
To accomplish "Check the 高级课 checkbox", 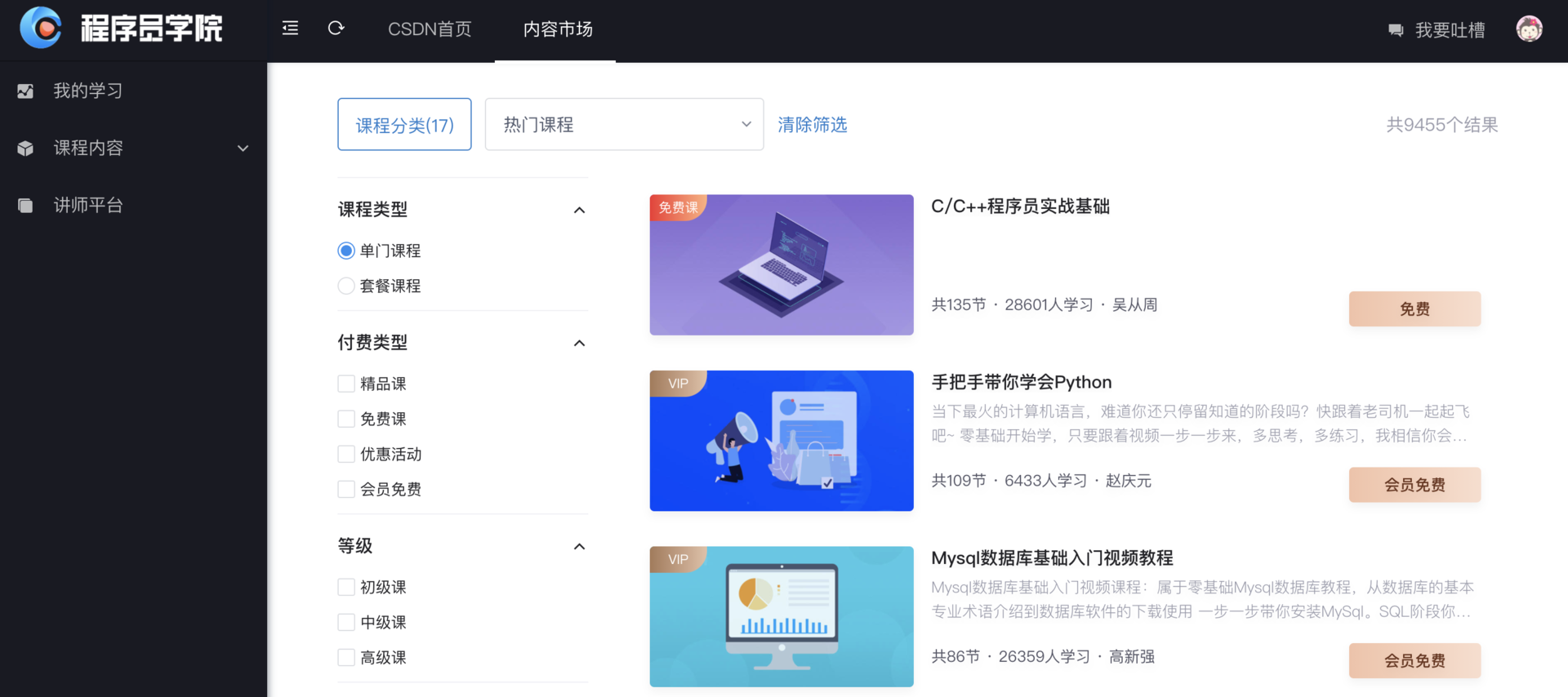I will 346,657.
